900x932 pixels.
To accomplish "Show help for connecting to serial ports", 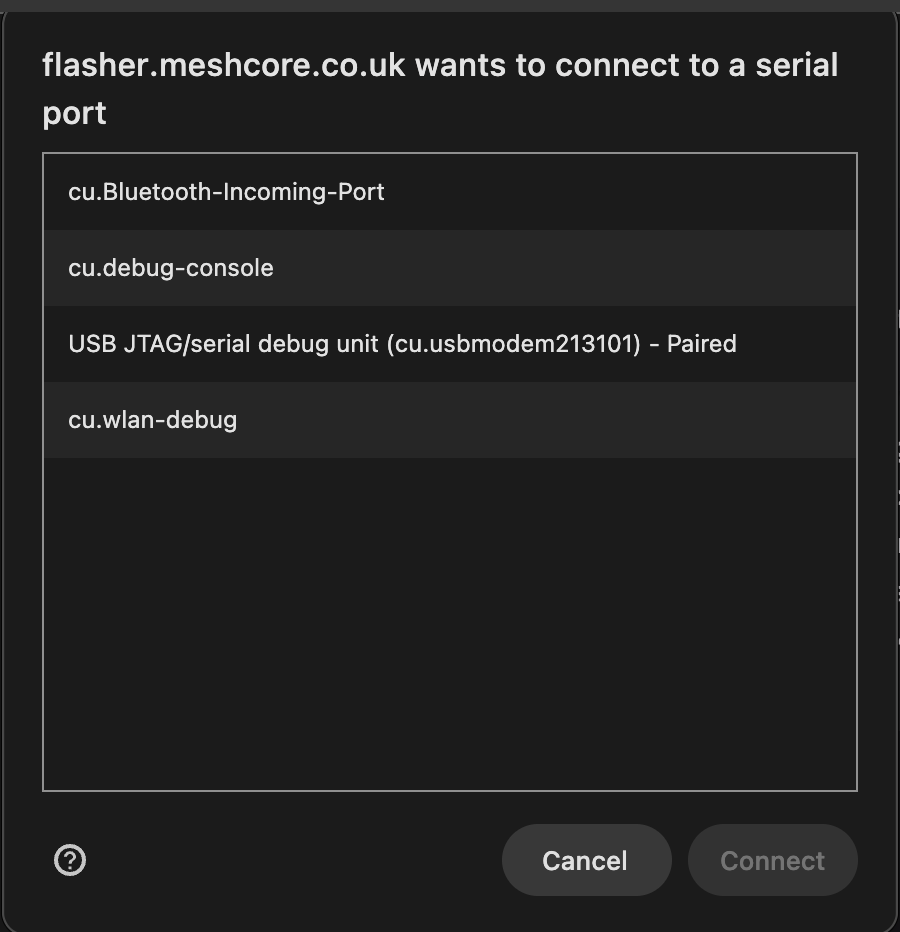I will click(x=70, y=860).
